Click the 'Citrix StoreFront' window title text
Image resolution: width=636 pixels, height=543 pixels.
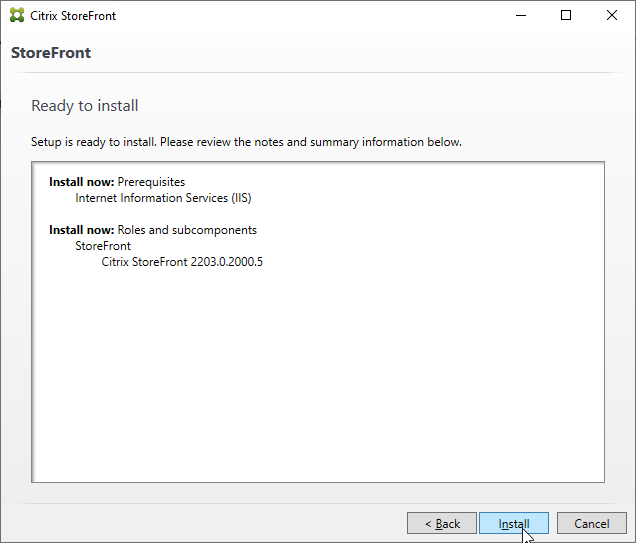(x=73, y=16)
